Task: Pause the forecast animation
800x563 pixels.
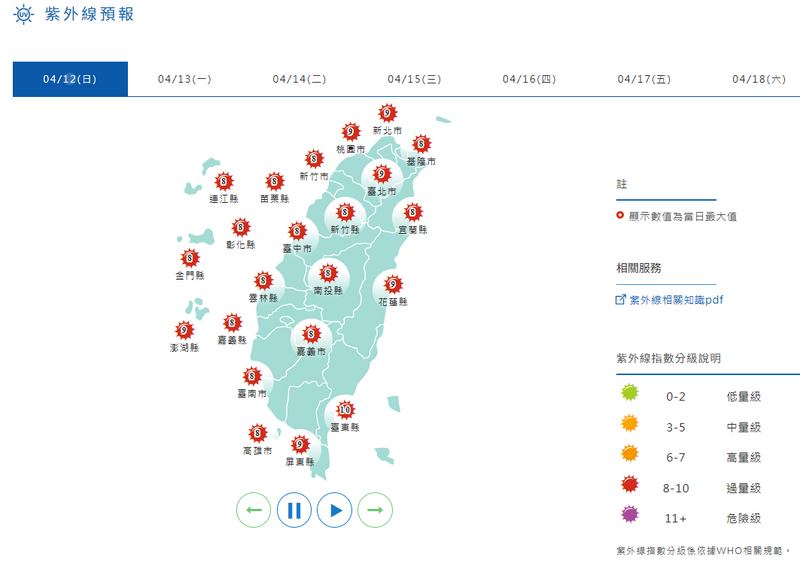Action: (294, 510)
